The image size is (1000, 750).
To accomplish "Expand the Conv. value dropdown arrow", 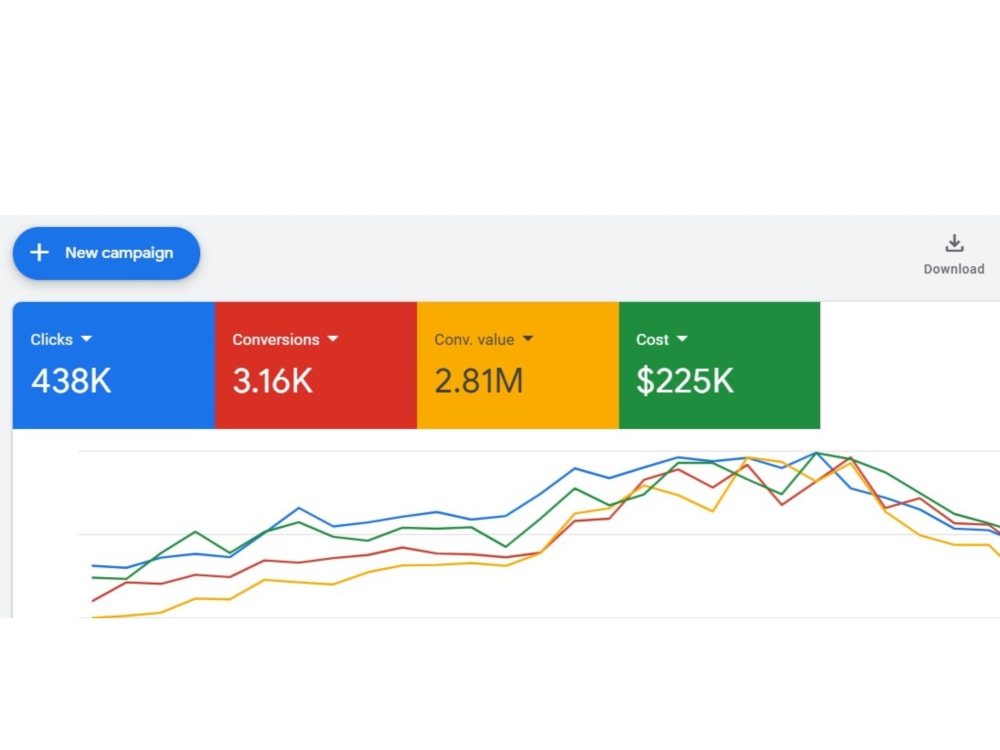I will [527, 339].
